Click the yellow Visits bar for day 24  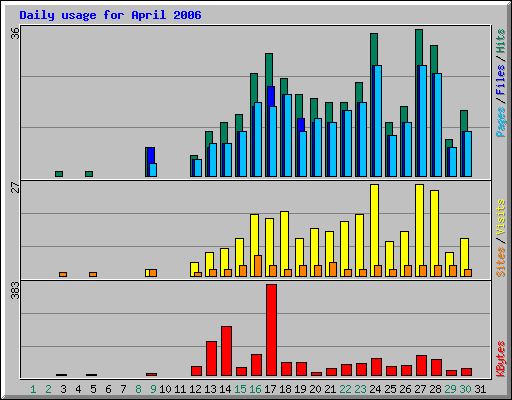(x=374, y=230)
